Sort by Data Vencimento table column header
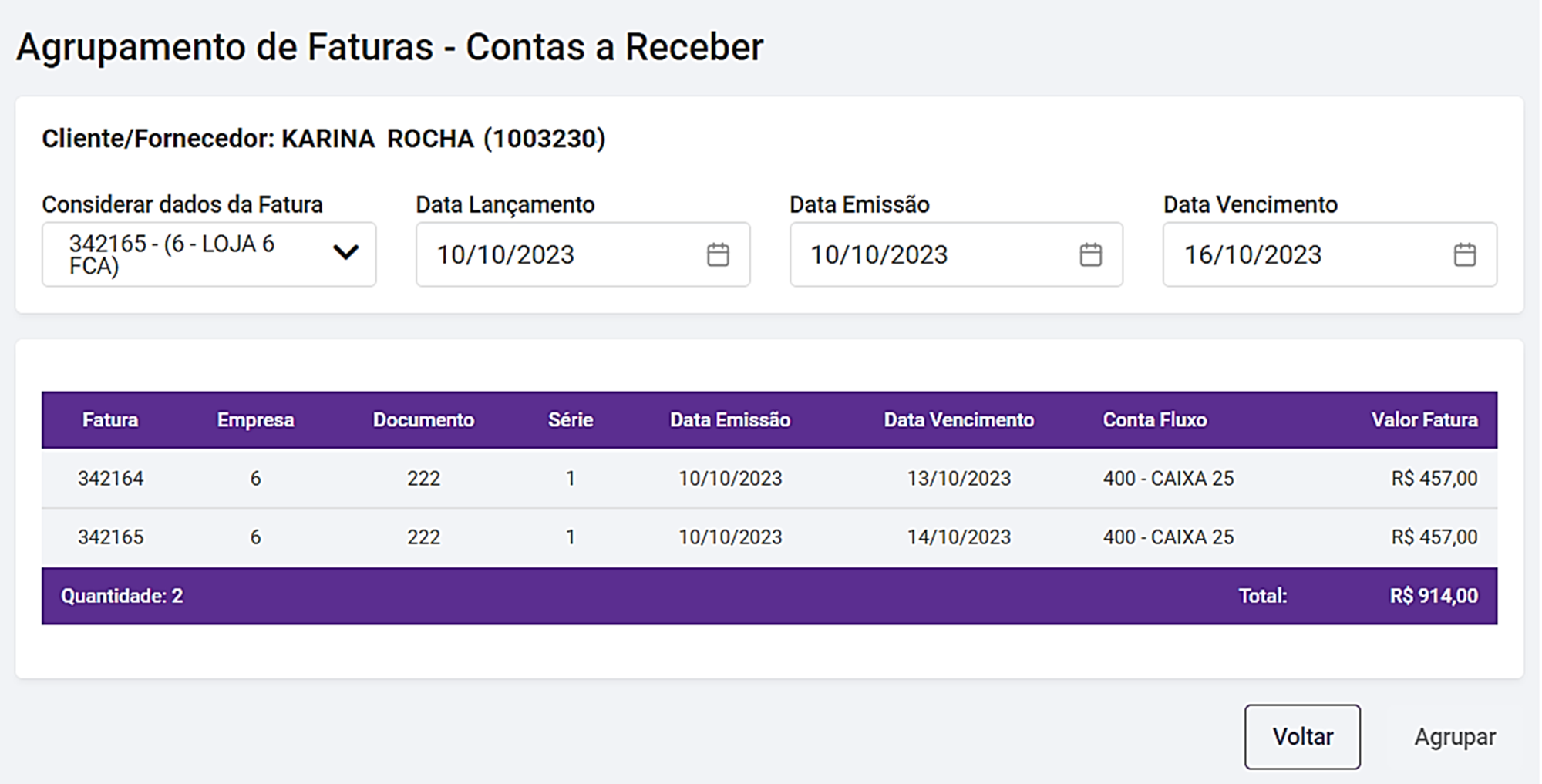 click(x=958, y=420)
